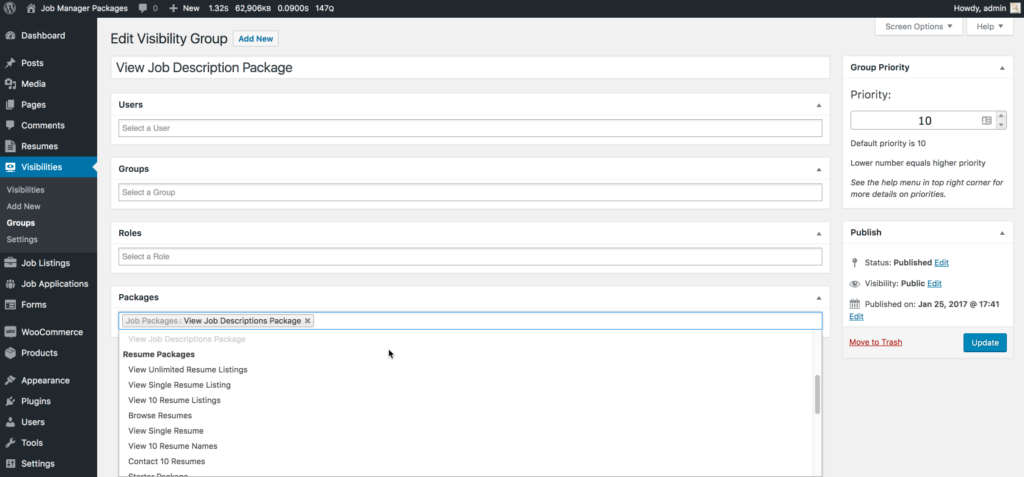Click the Products box icon
Viewport: 1024px width, 477px height.
pos(10,353)
